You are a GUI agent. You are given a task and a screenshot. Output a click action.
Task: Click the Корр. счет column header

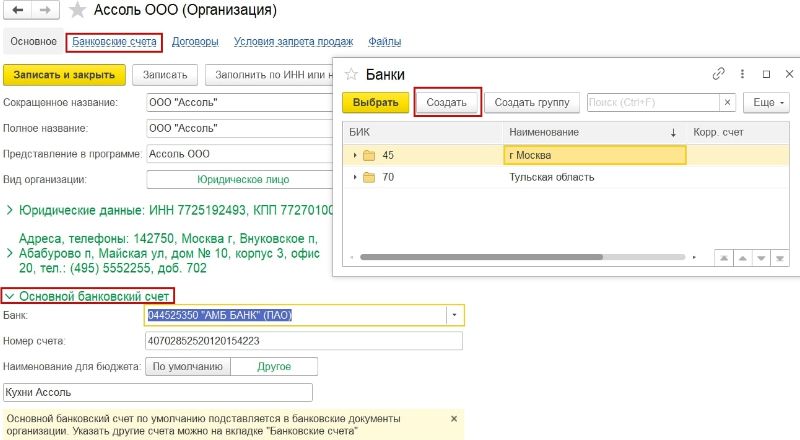[x=738, y=133]
